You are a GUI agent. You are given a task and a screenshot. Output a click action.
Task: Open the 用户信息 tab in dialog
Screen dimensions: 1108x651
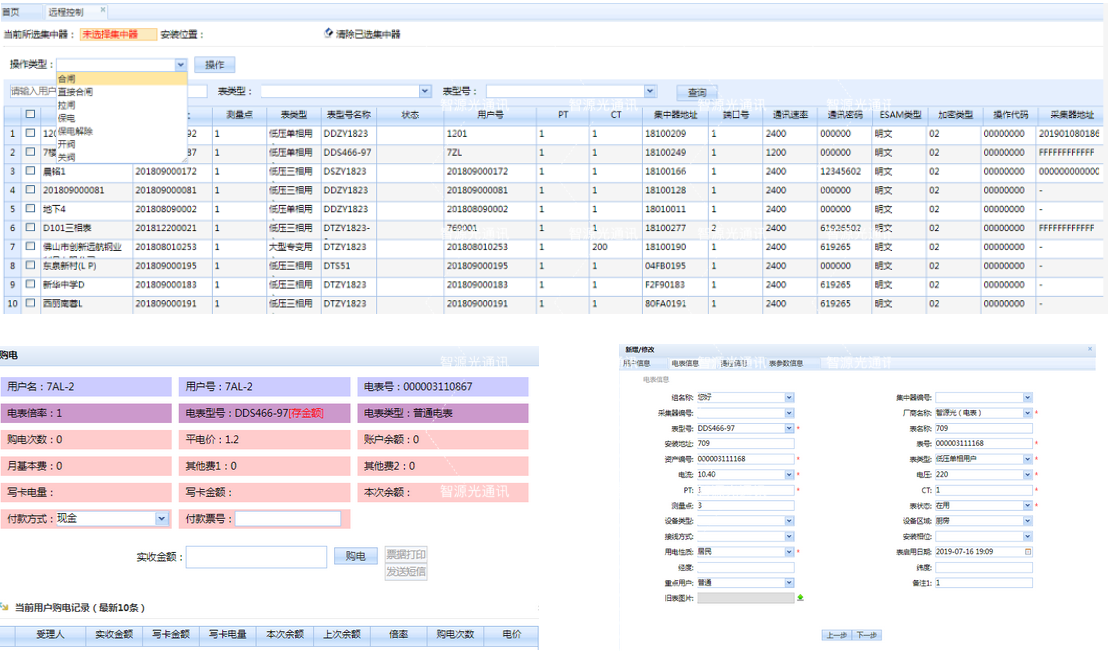coord(637,363)
